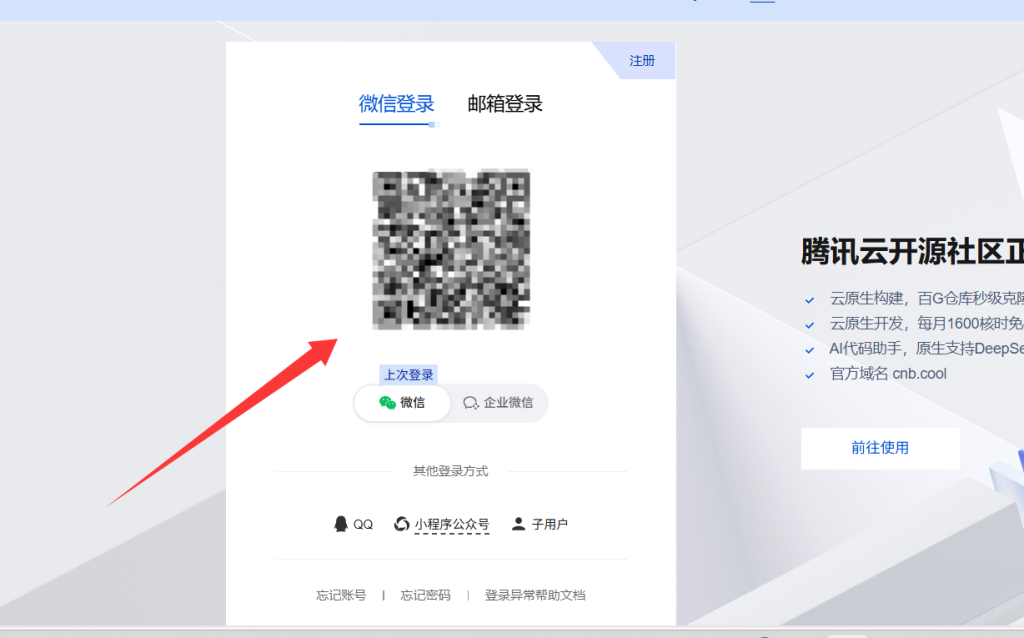Switch to the 邮箱登录 tab
The height and width of the screenshot is (638, 1024).
(x=505, y=104)
